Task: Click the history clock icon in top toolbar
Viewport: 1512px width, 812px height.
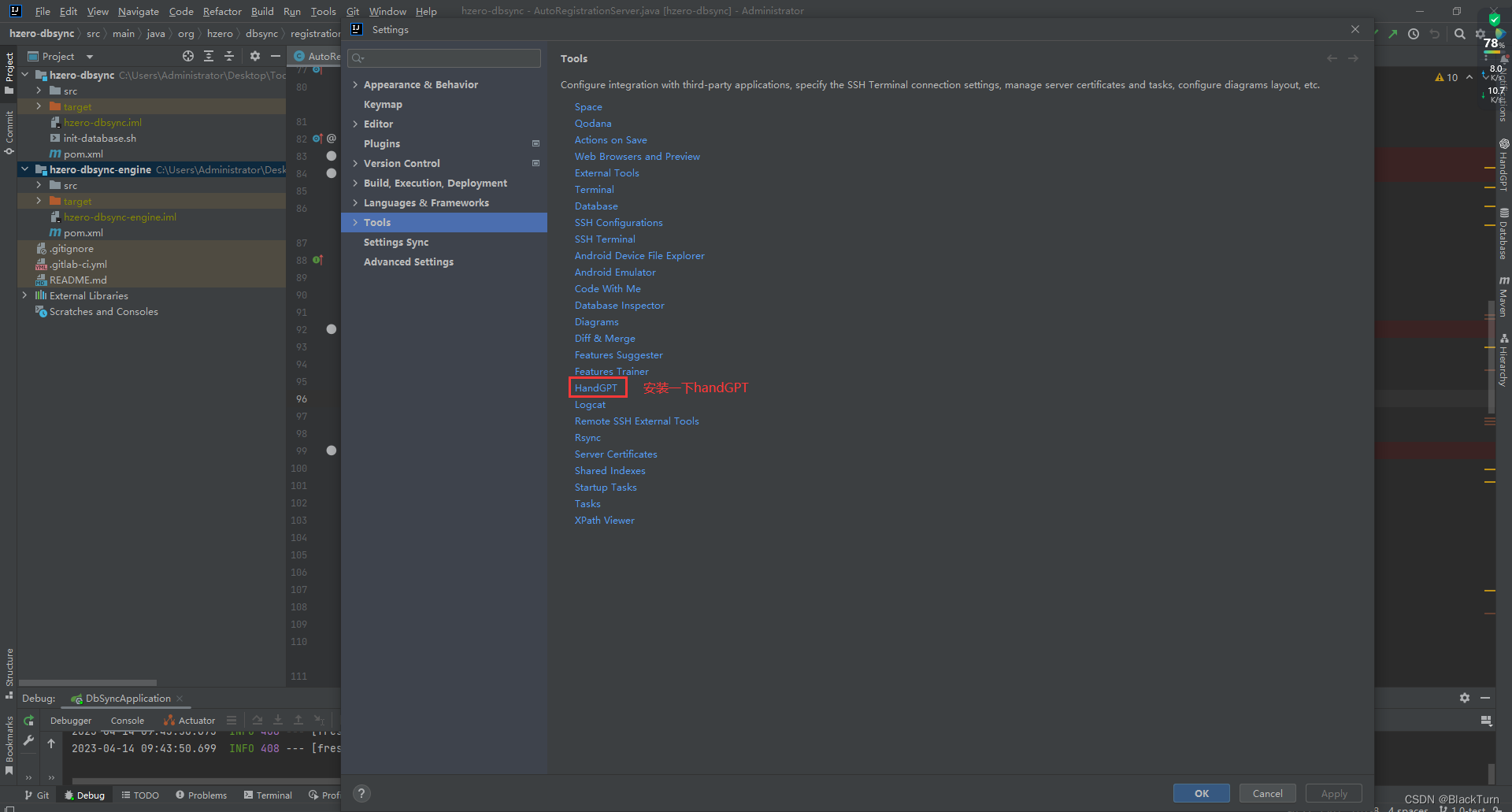Action: pos(1414,34)
